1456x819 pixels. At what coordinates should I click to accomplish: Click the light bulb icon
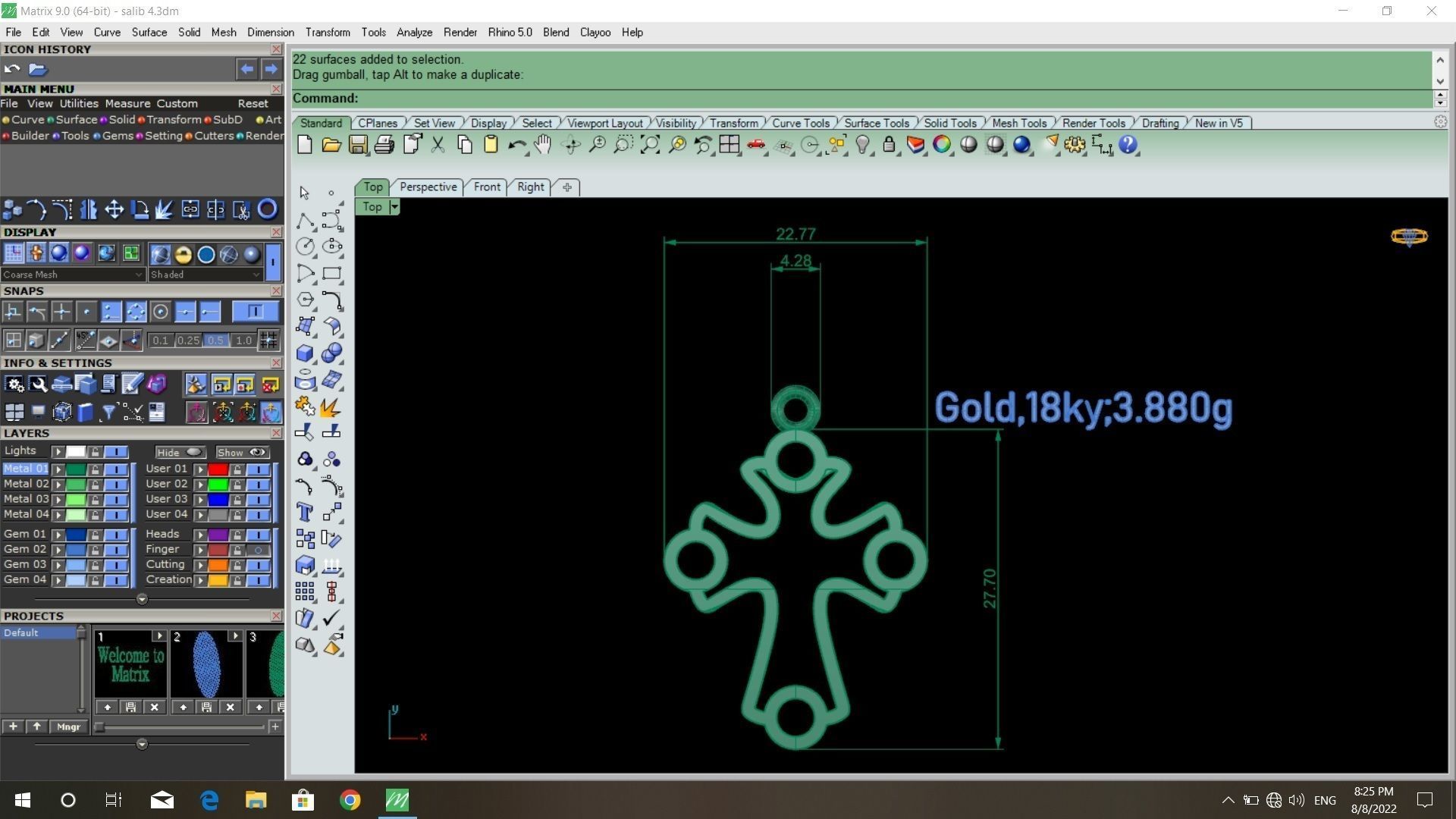pyautogui.click(x=862, y=145)
